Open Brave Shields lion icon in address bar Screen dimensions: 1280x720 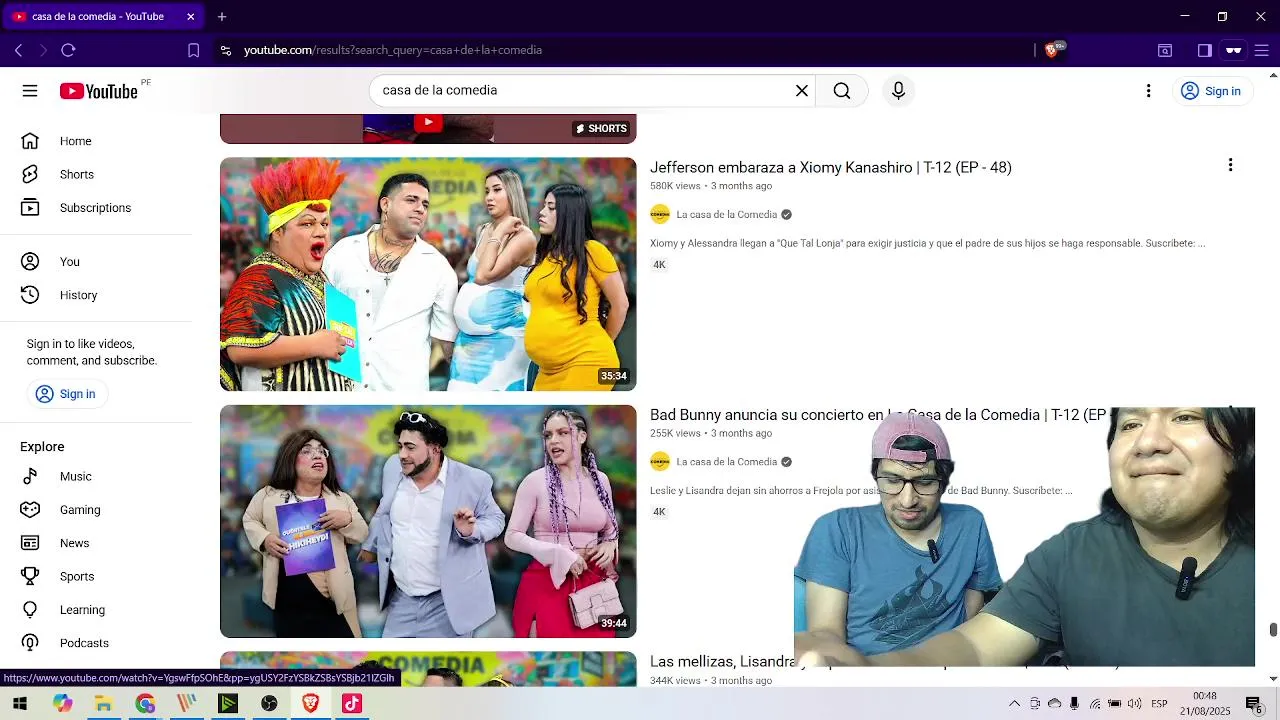(1051, 50)
